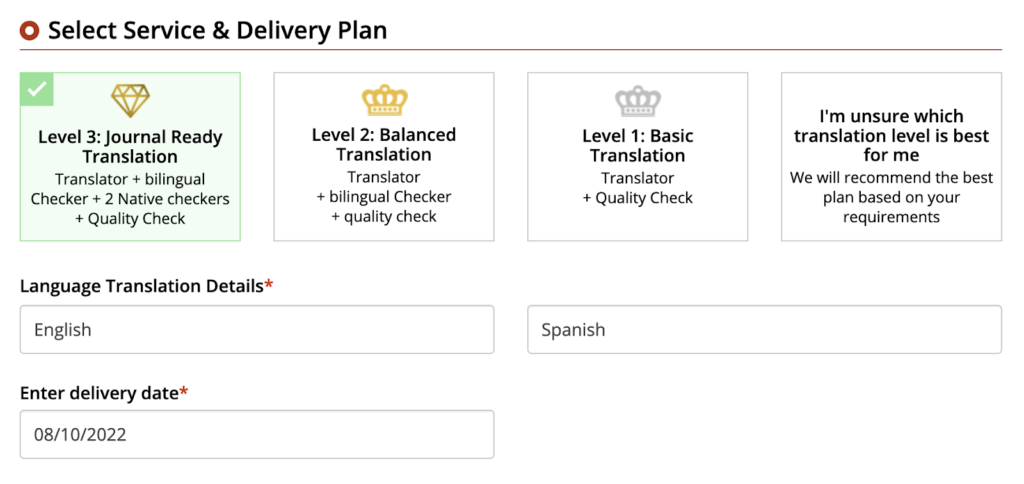The image size is (1024, 484).
Task: Select Level 3: Journal Ready Translation card
Action: [x=130, y=157]
